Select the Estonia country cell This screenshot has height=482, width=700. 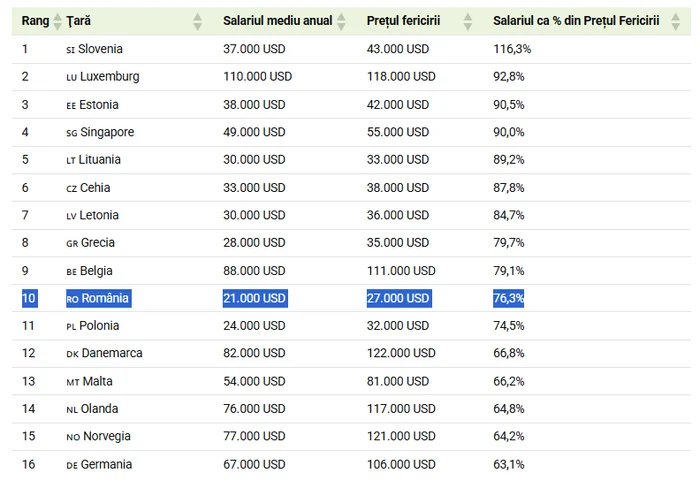(92, 104)
